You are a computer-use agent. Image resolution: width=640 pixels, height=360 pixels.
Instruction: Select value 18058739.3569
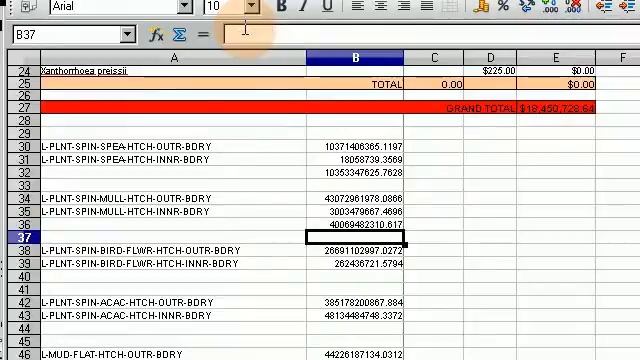pyautogui.click(x=355, y=160)
